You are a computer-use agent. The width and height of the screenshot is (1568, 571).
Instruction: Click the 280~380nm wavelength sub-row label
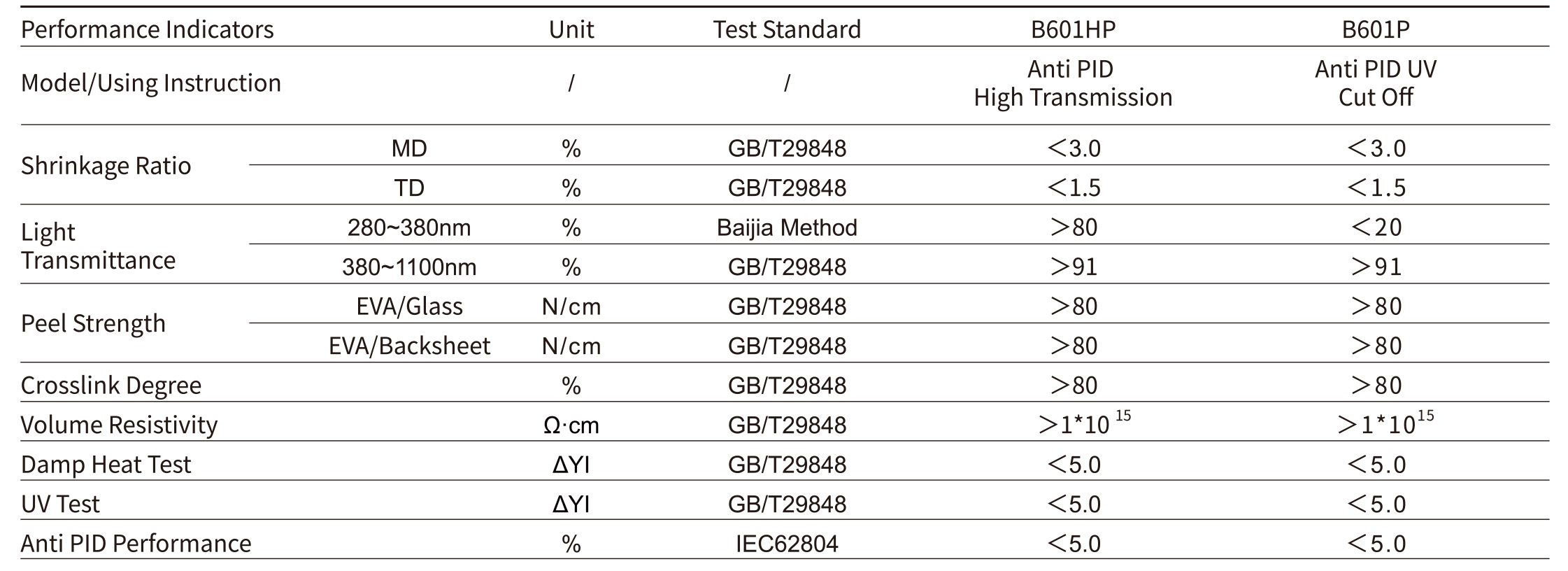[409, 227]
